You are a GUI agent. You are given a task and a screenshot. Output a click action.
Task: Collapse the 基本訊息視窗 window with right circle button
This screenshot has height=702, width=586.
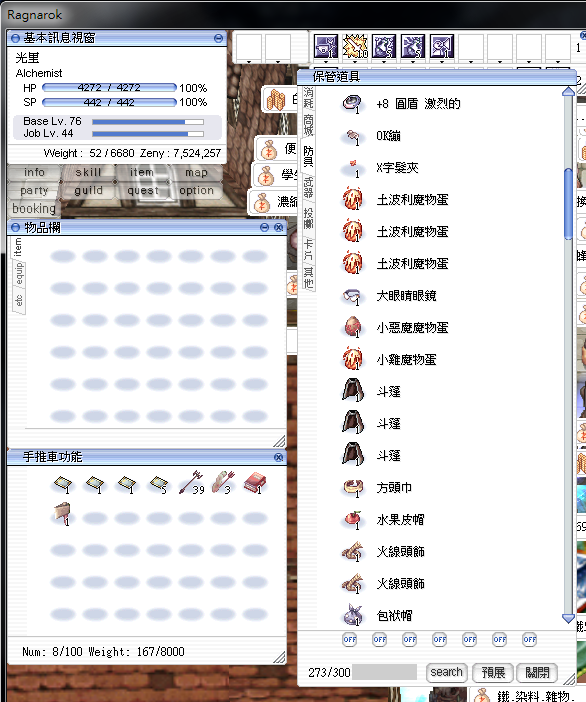point(218,38)
